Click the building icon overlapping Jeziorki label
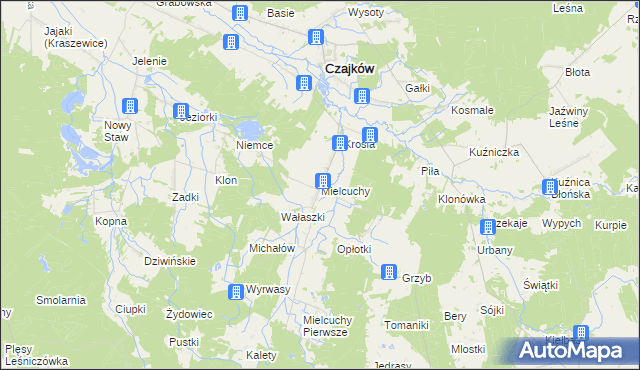This screenshot has height=370, width=640. [181, 111]
